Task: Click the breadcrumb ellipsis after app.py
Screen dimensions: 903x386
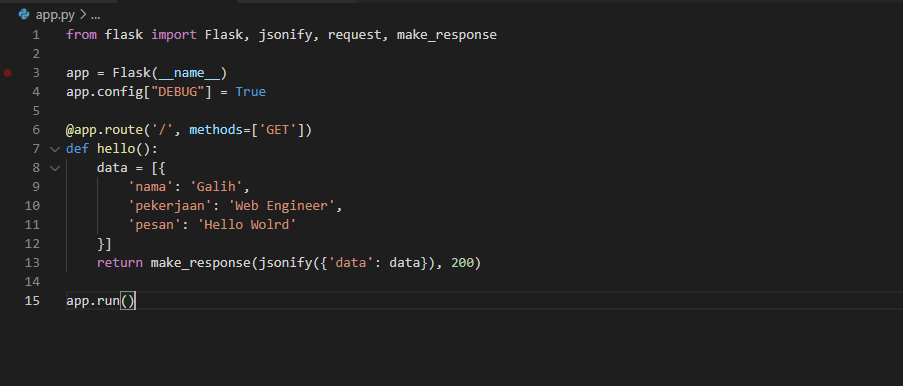Action: (95, 15)
